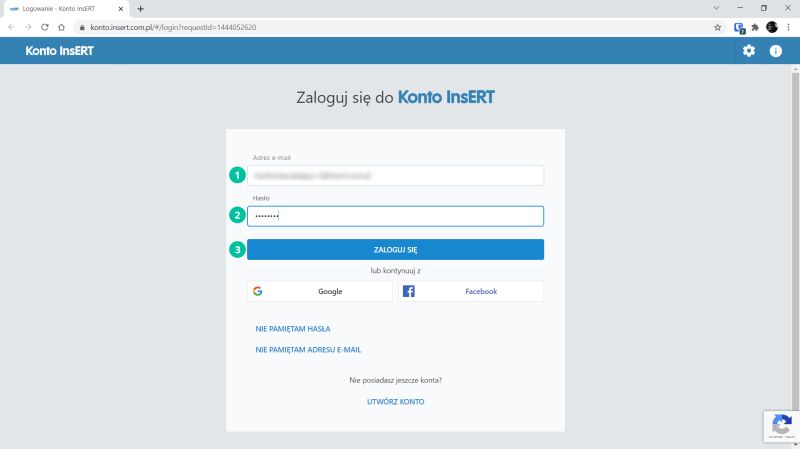The image size is (800, 449).
Task: Restore down the browser window
Action: pyautogui.click(x=764, y=8)
